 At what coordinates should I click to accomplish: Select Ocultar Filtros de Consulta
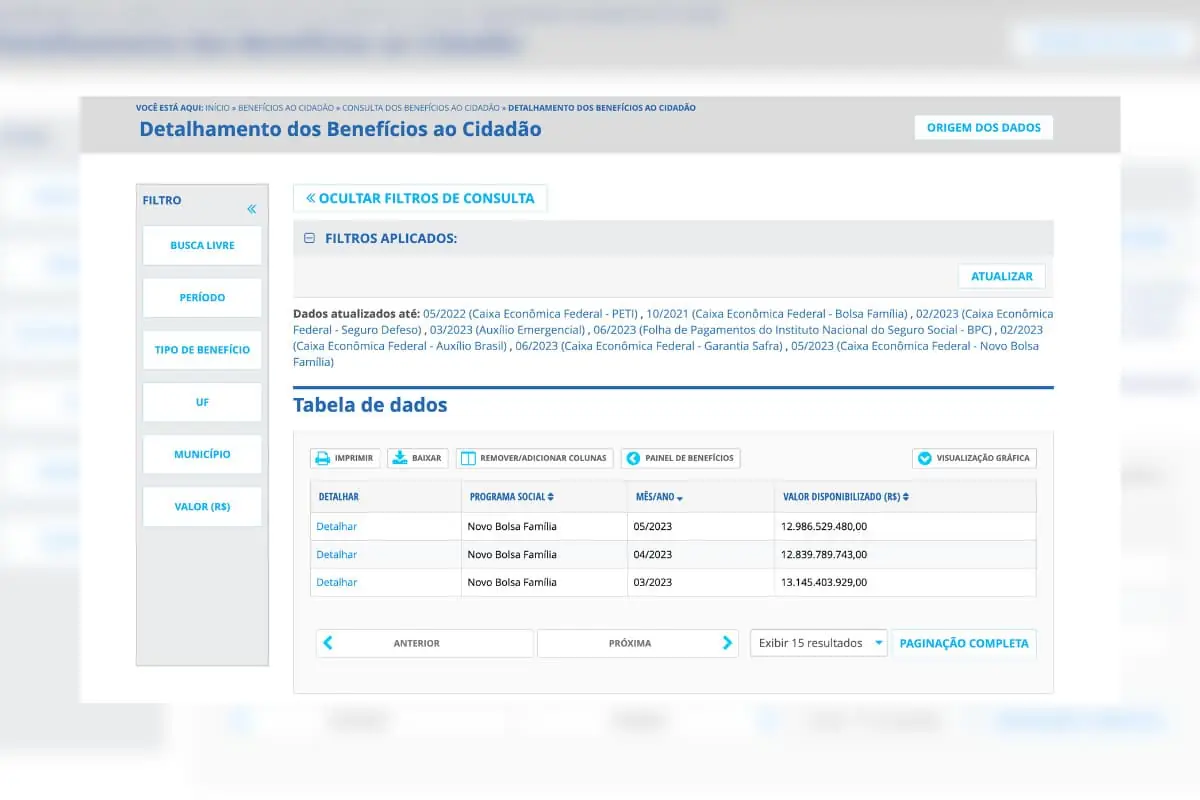pos(420,197)
